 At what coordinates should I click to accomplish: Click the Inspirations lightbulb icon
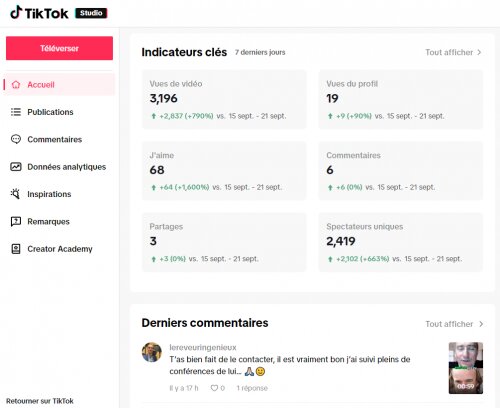coord(15,194)
